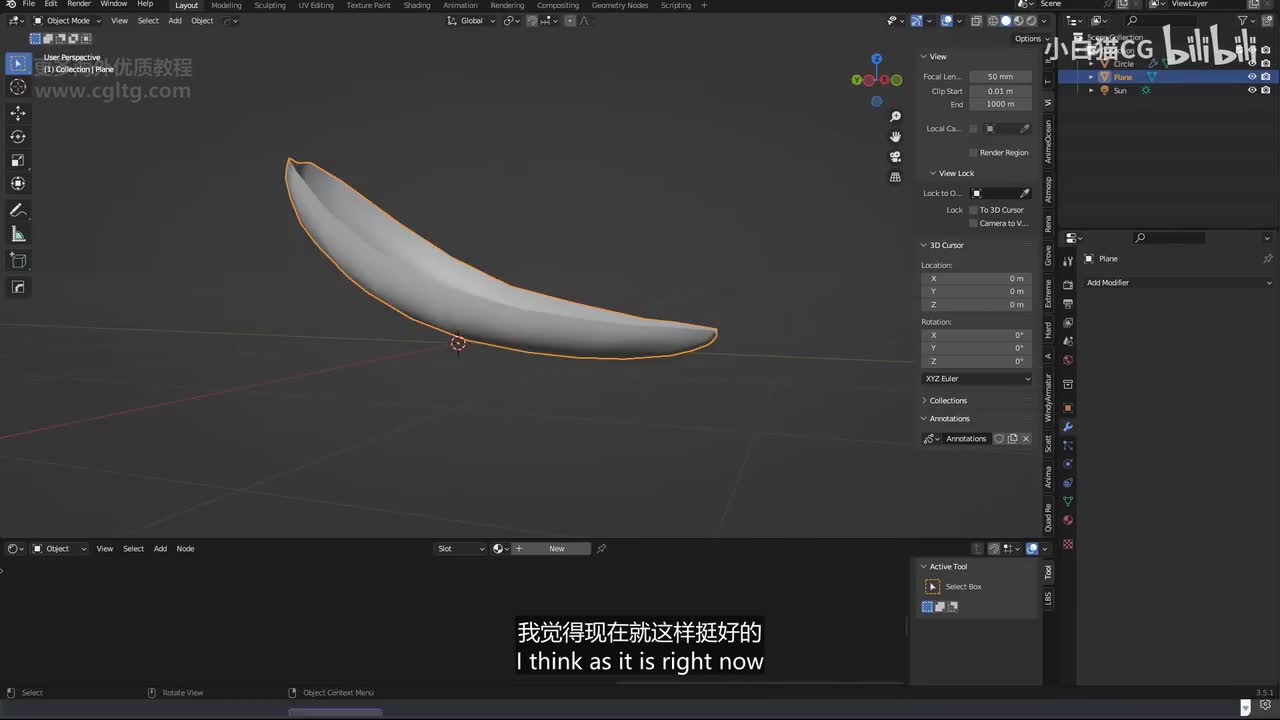
Task: Activate the Annotate pencil tool
Action: coord(18,210)
